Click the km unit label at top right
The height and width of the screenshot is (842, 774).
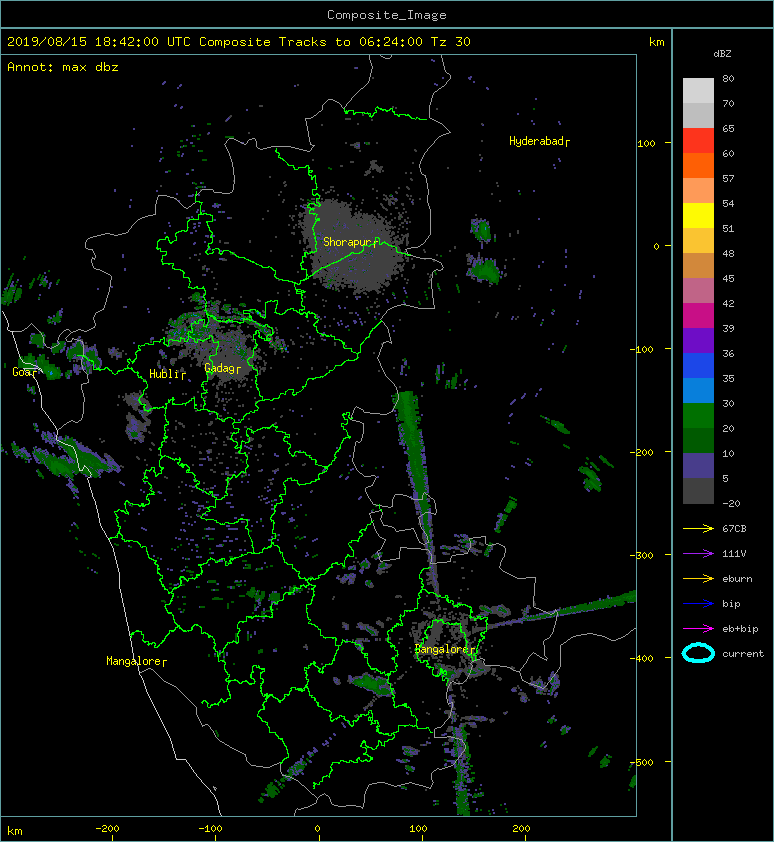click(656, 42)
